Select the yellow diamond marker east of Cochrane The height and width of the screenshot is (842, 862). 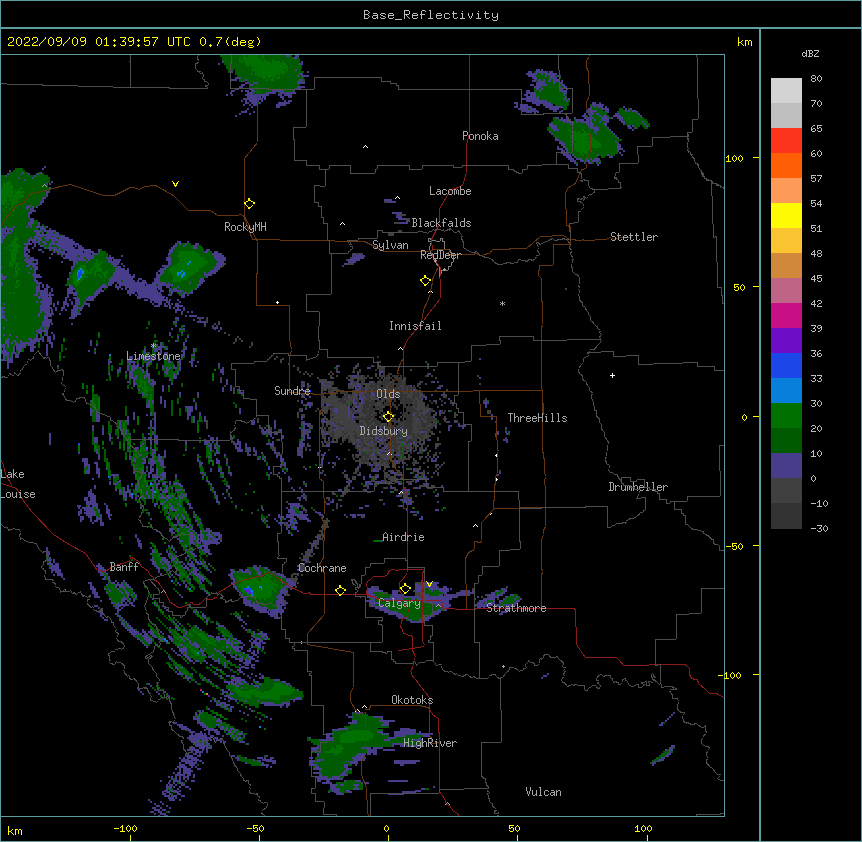coord(340,590)
